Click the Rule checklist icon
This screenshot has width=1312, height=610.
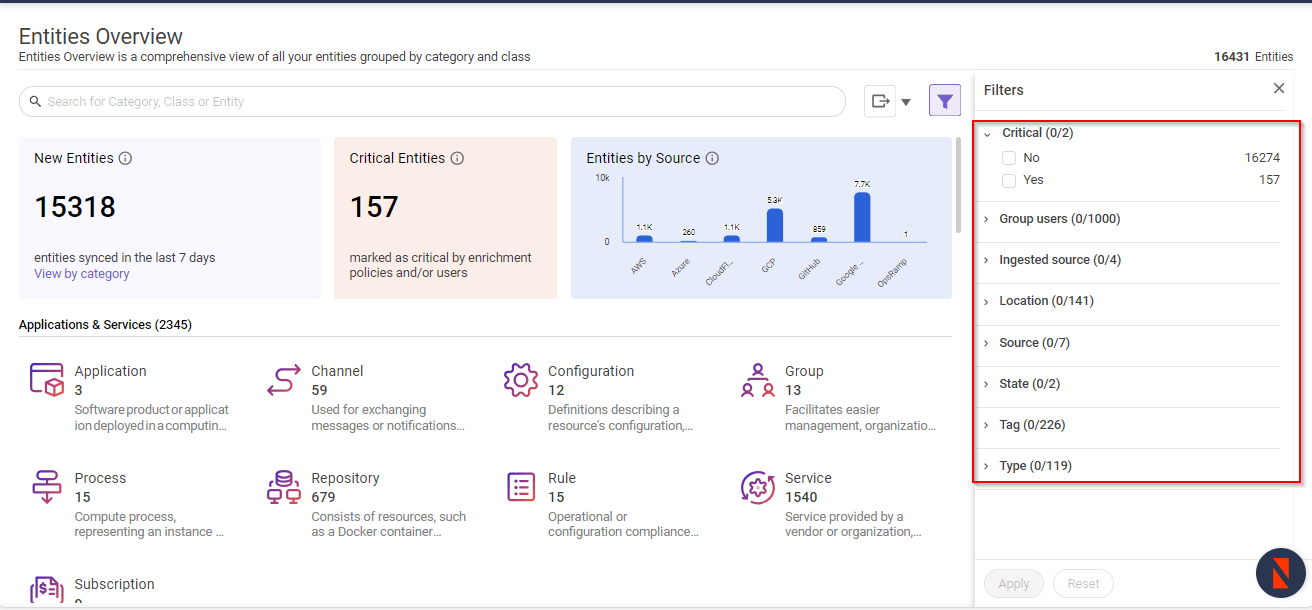520,487
